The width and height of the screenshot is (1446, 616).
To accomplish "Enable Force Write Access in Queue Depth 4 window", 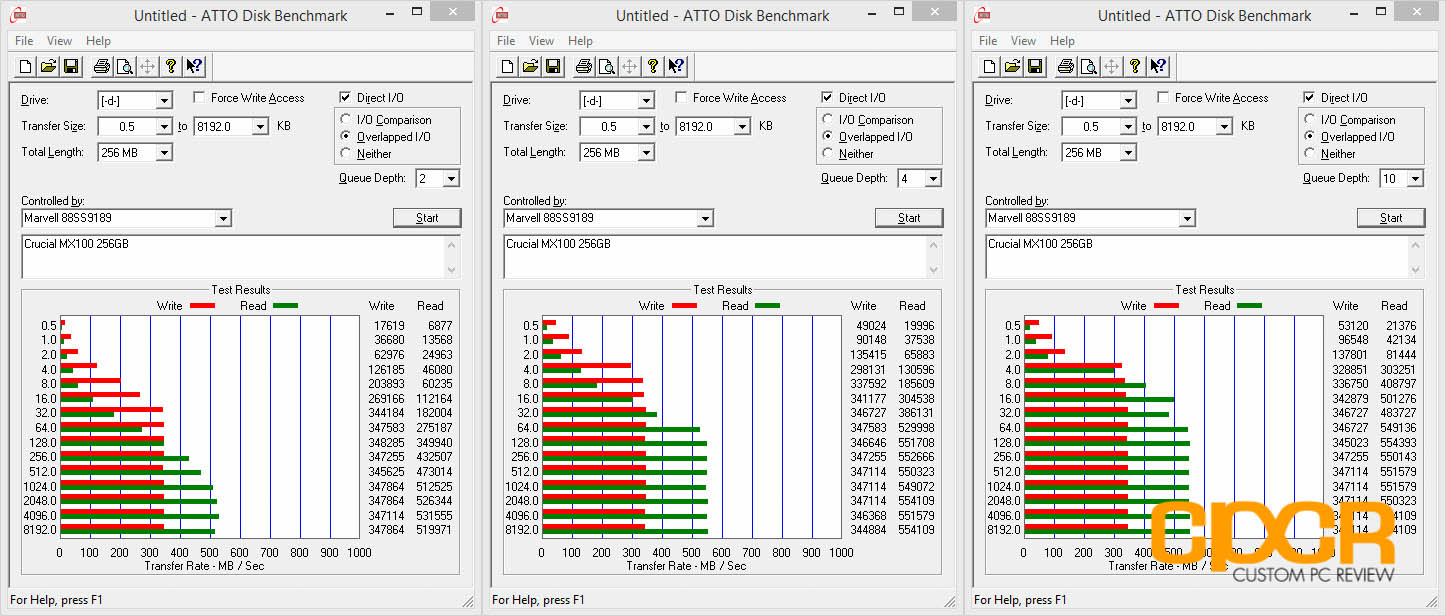I will (681, 98).
